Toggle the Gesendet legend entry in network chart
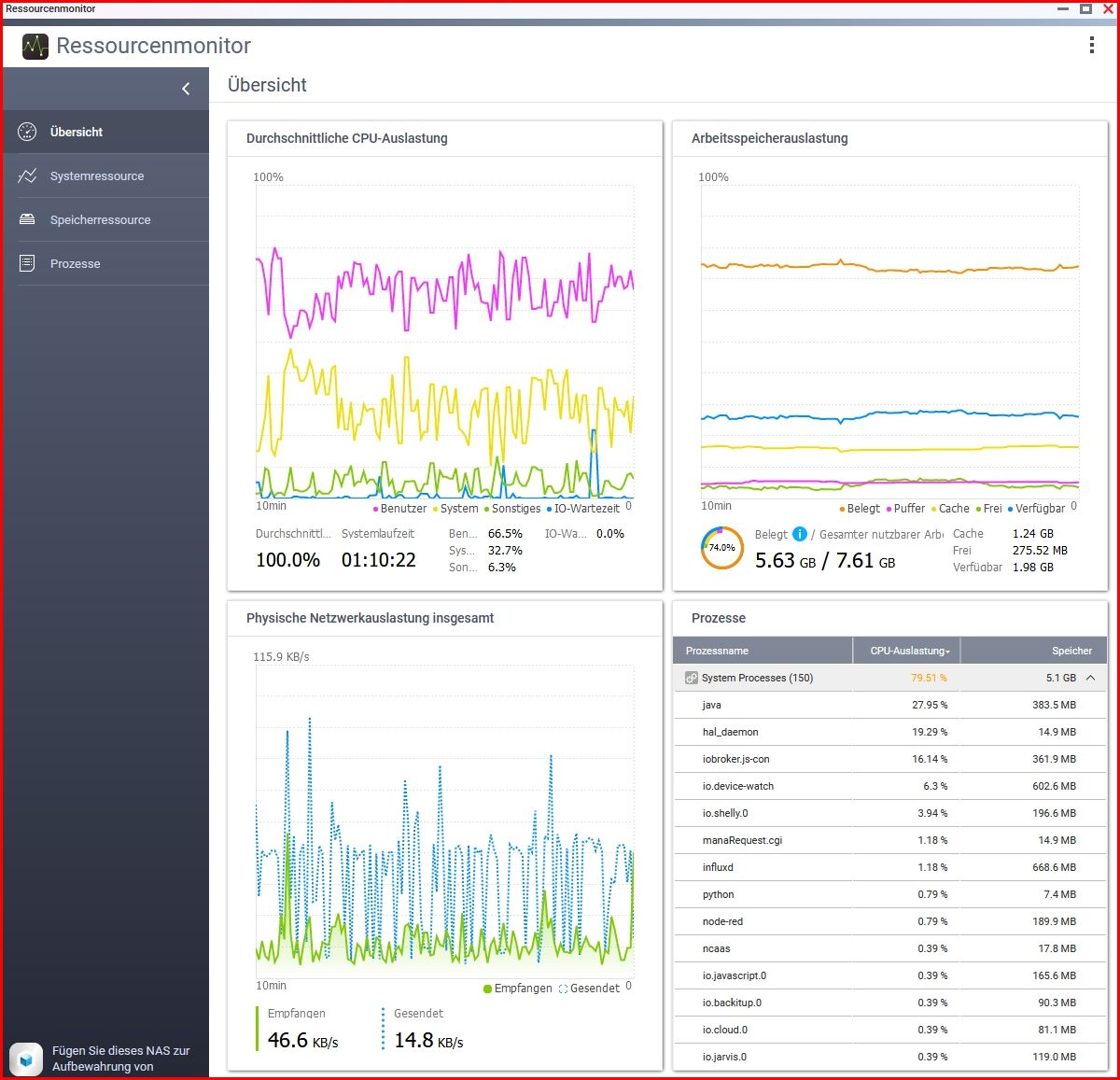Screen dimensions: 1120x1080 click(589, 989)
